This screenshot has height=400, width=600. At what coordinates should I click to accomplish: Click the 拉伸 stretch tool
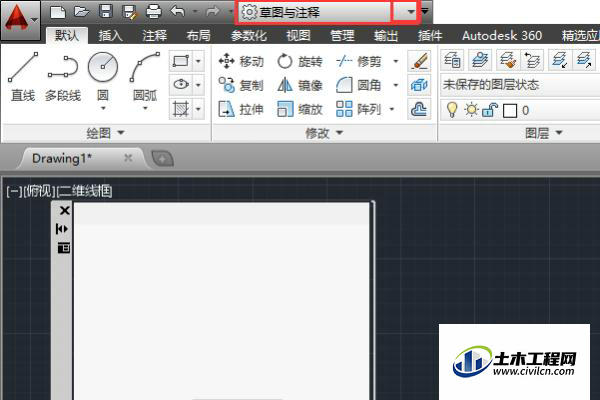[241, 109]
